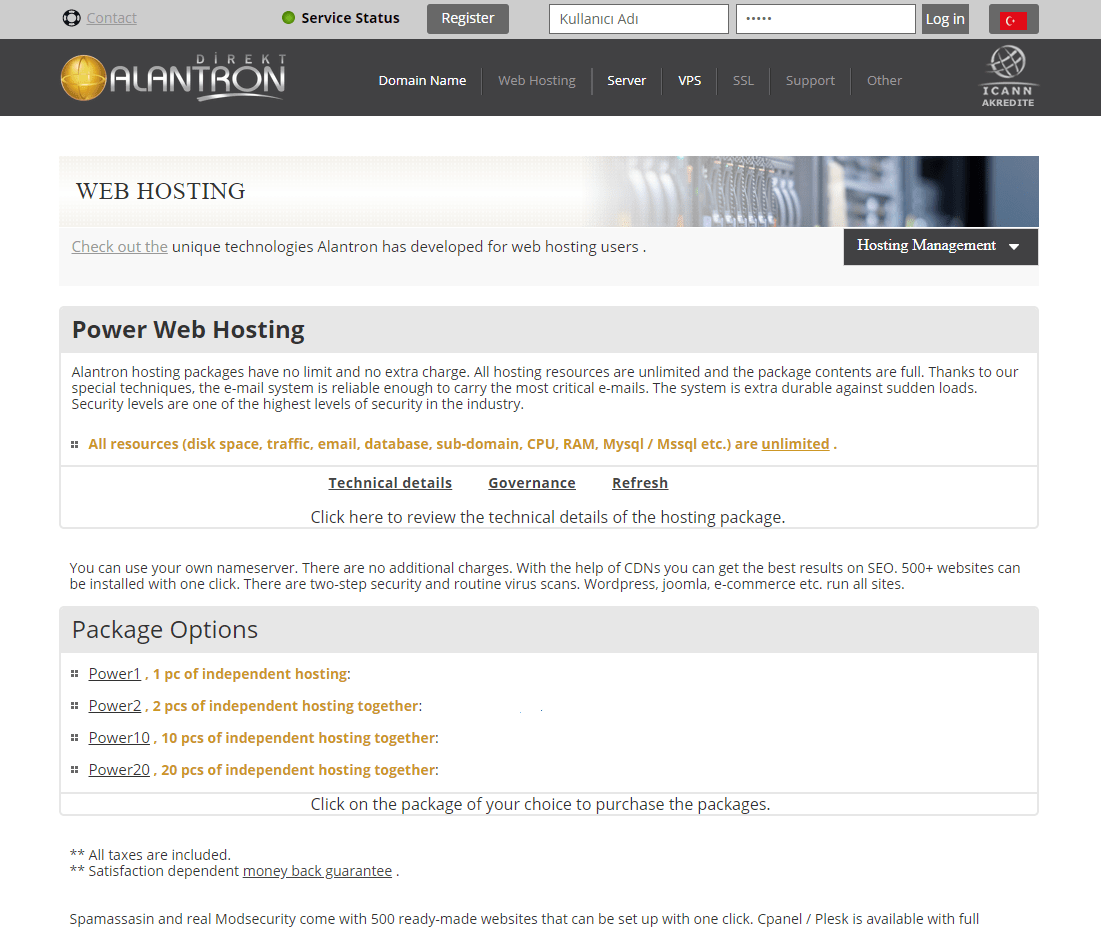The width and height of the screenshot is (1101, 927).
Task: Select the Power20 package link
Action: [119, 770]
